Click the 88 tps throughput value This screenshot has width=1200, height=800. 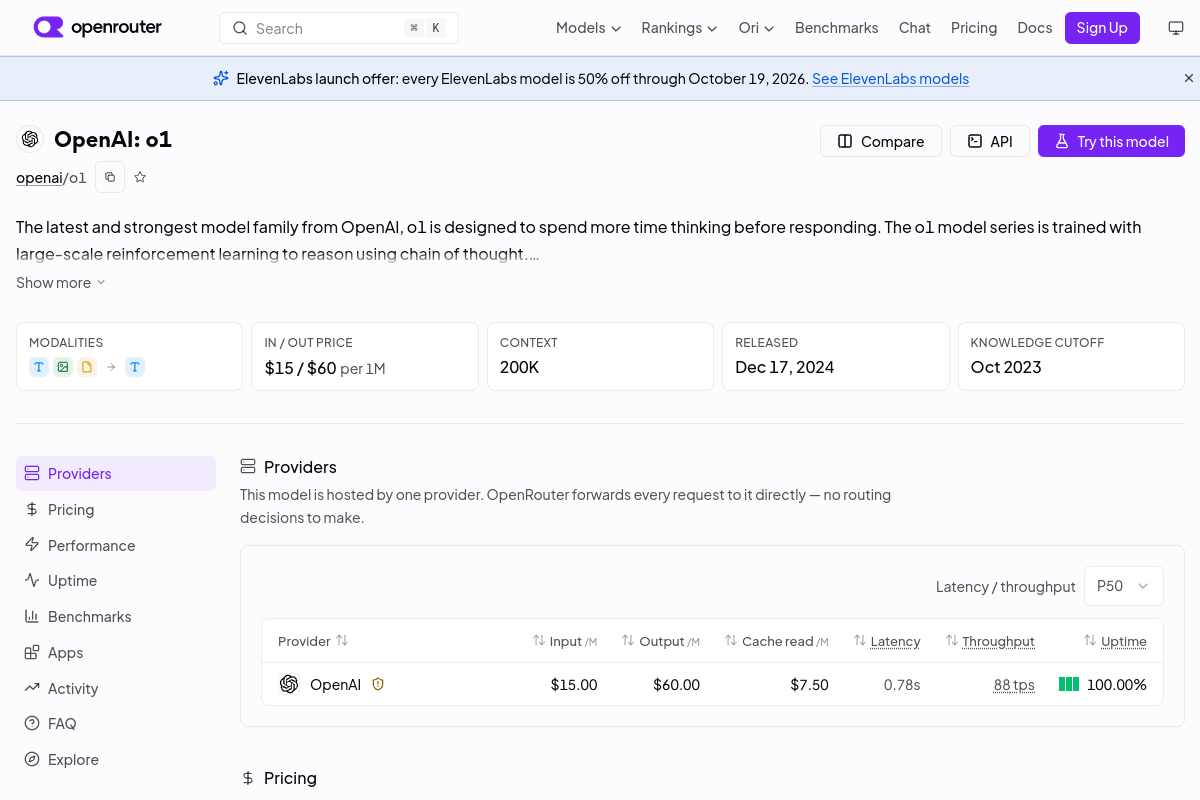tap(1014, 685)
